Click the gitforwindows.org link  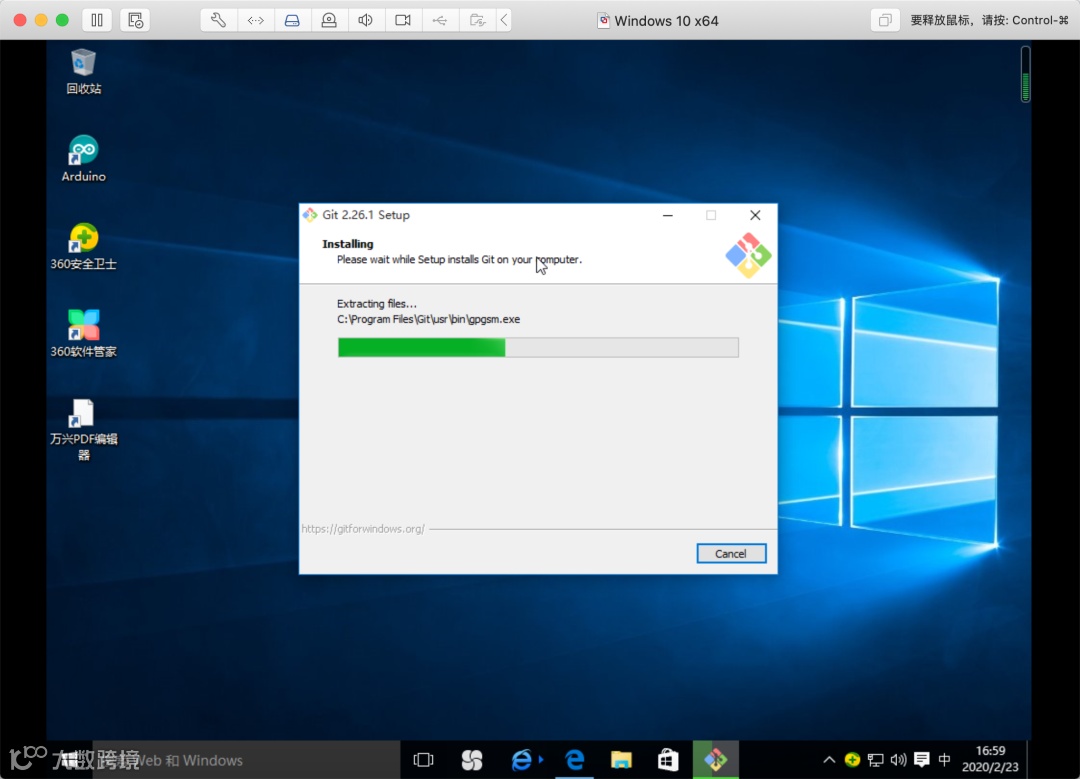pos(363,529)
